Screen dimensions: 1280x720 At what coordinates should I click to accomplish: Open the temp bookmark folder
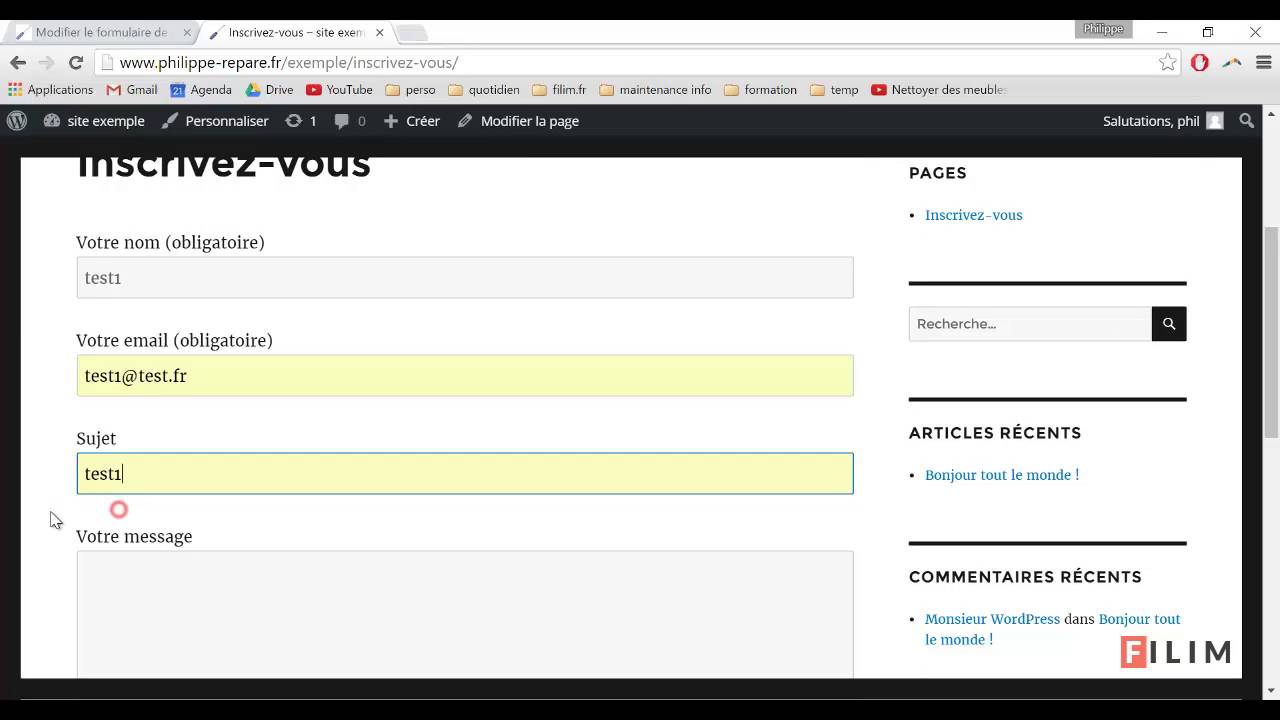(x=834, y=90)
